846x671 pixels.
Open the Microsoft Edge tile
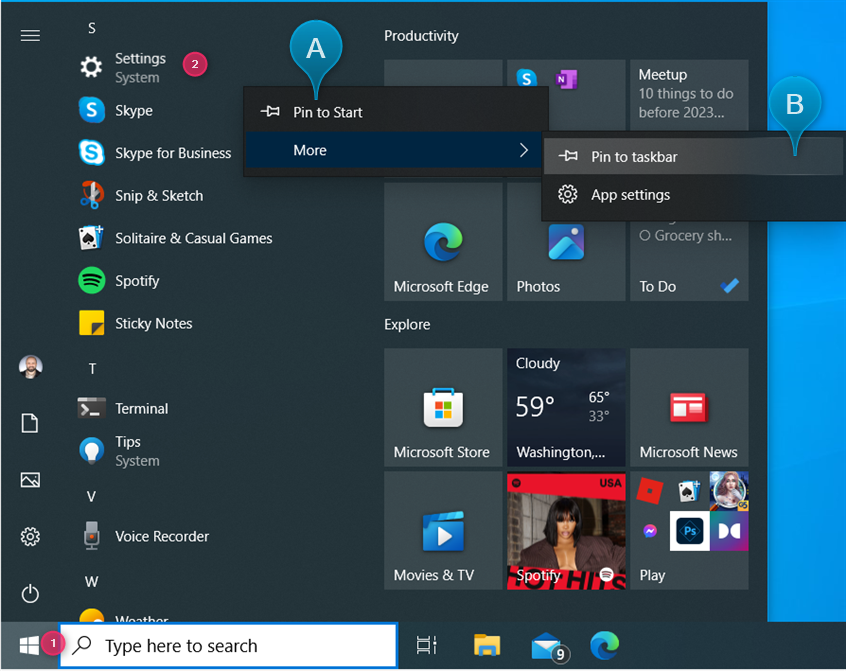tap(443, 242)
